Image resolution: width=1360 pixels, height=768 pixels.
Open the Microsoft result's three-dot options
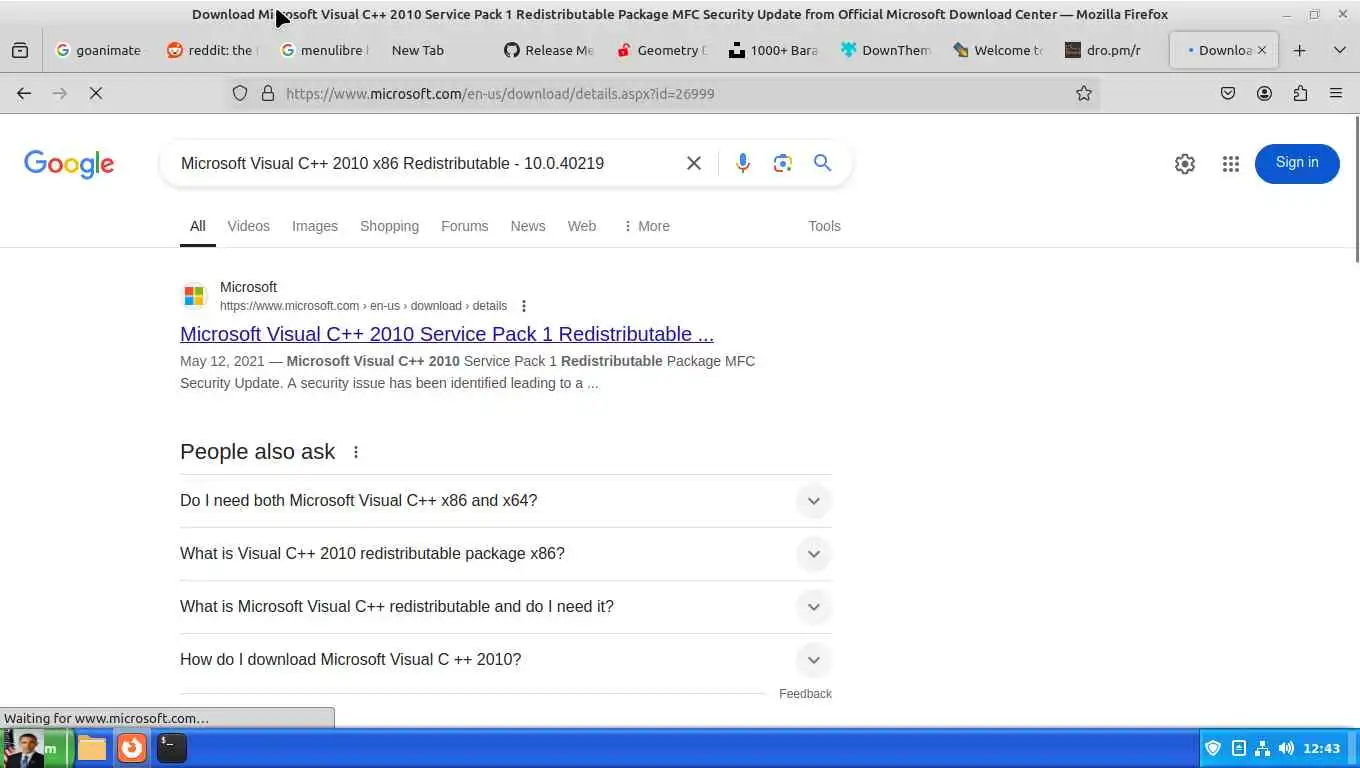pyautogui.click(x=524, y=306)
